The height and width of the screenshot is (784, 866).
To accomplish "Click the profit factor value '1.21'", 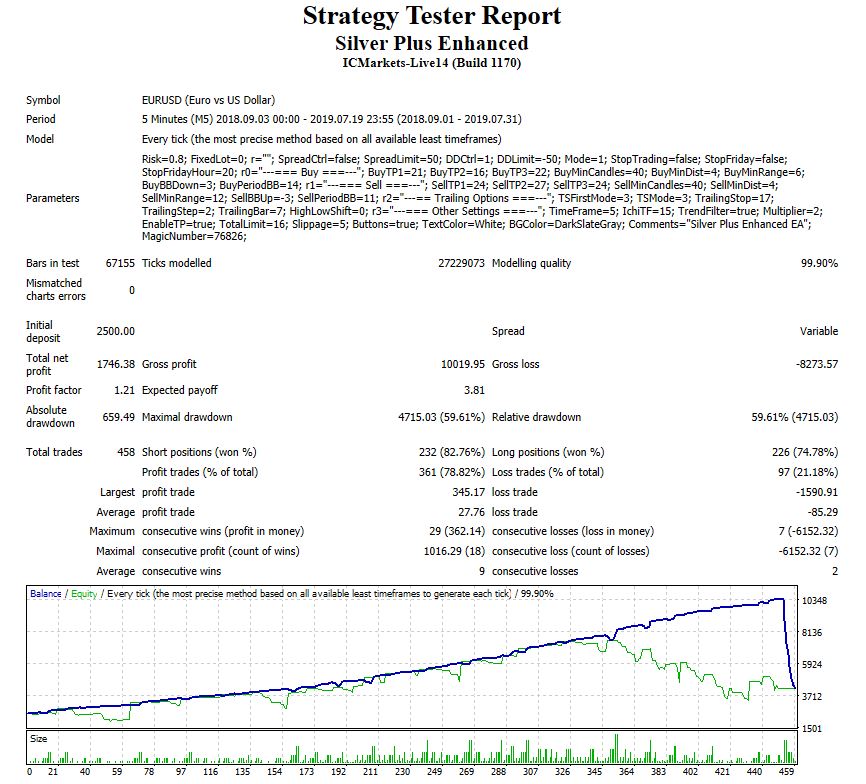I will (124, 390).
